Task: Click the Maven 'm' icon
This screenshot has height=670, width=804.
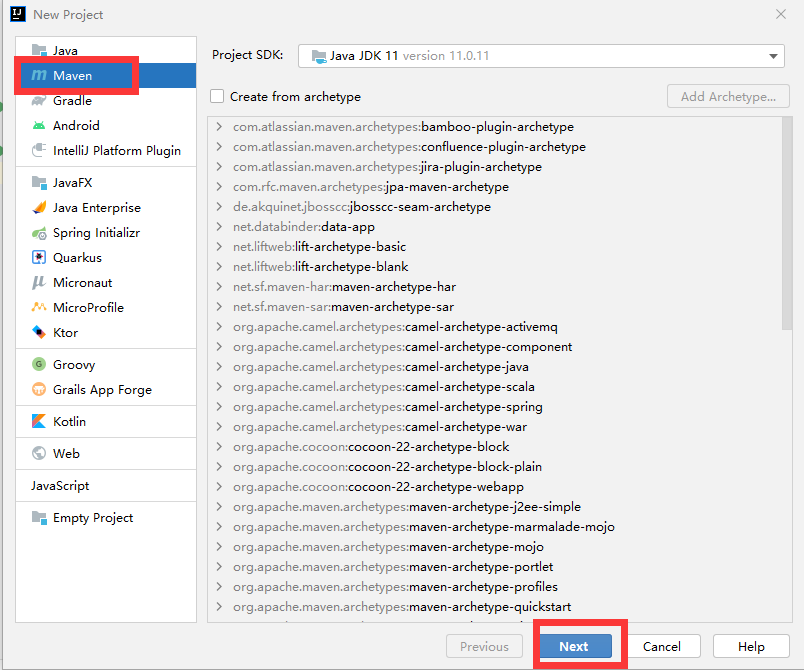Action: (39, 75)
